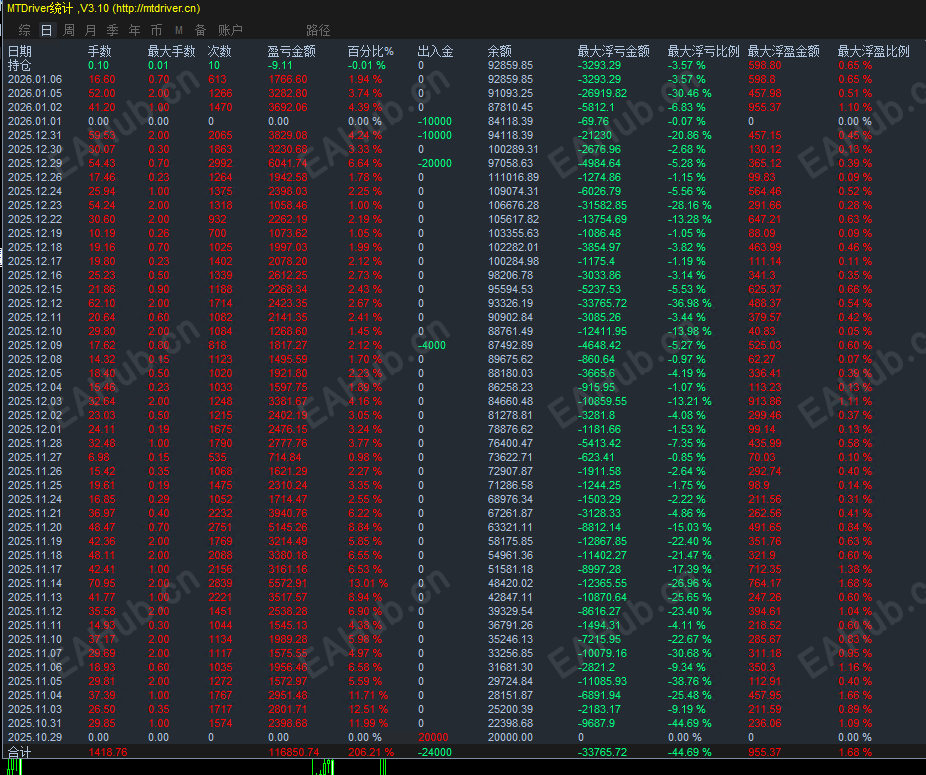Click the -38.76 % drawdown on 2025.11.05
The width and height of the screenshot is (926, 775).
(690, 681)
